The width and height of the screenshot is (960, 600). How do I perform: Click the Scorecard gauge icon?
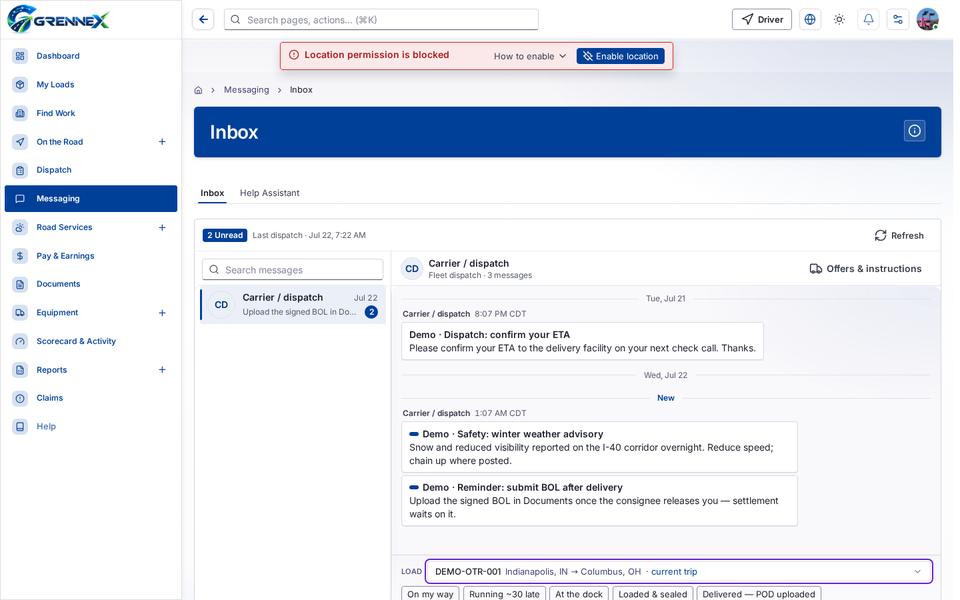pos(20,341)
